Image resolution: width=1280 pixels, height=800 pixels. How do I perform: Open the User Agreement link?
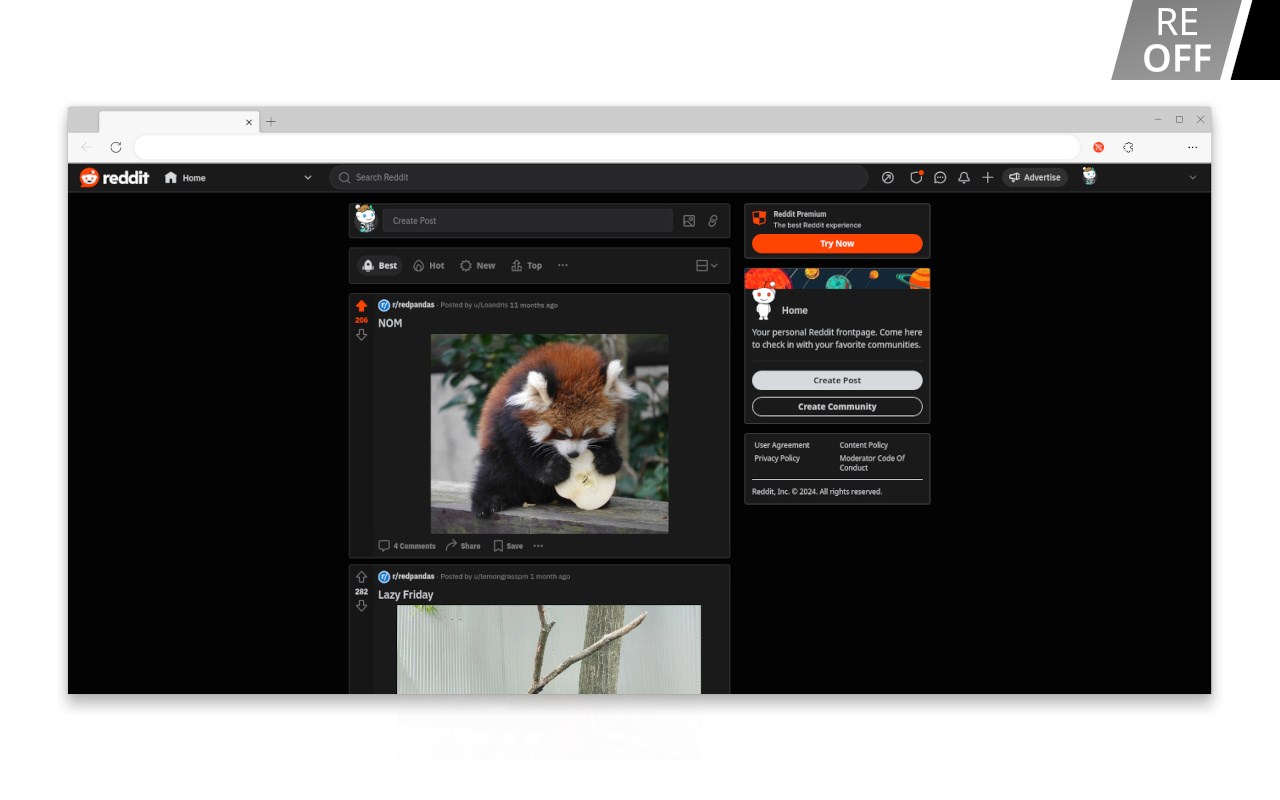point(782,445)
